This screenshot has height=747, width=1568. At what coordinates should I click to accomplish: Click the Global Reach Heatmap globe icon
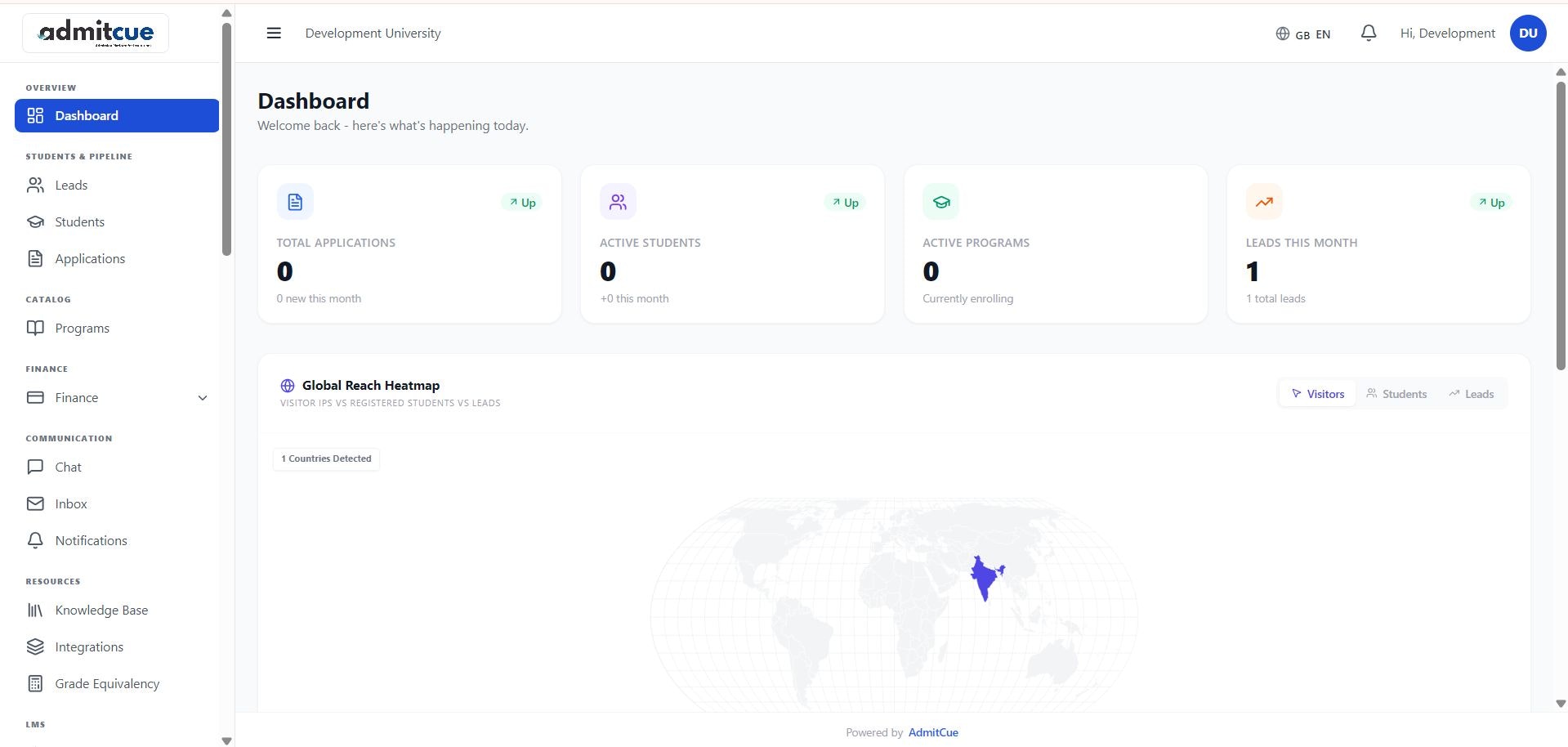coord(288,386)
